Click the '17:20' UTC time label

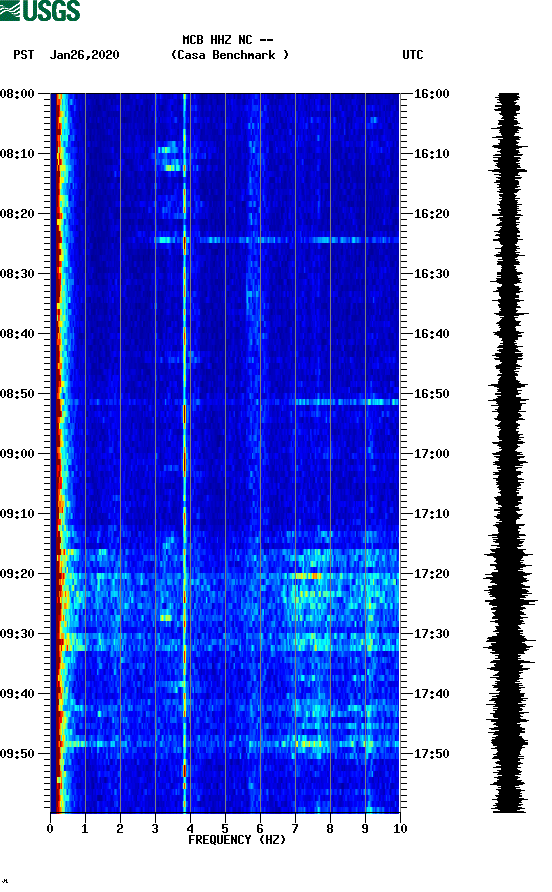tap(431, 573)
